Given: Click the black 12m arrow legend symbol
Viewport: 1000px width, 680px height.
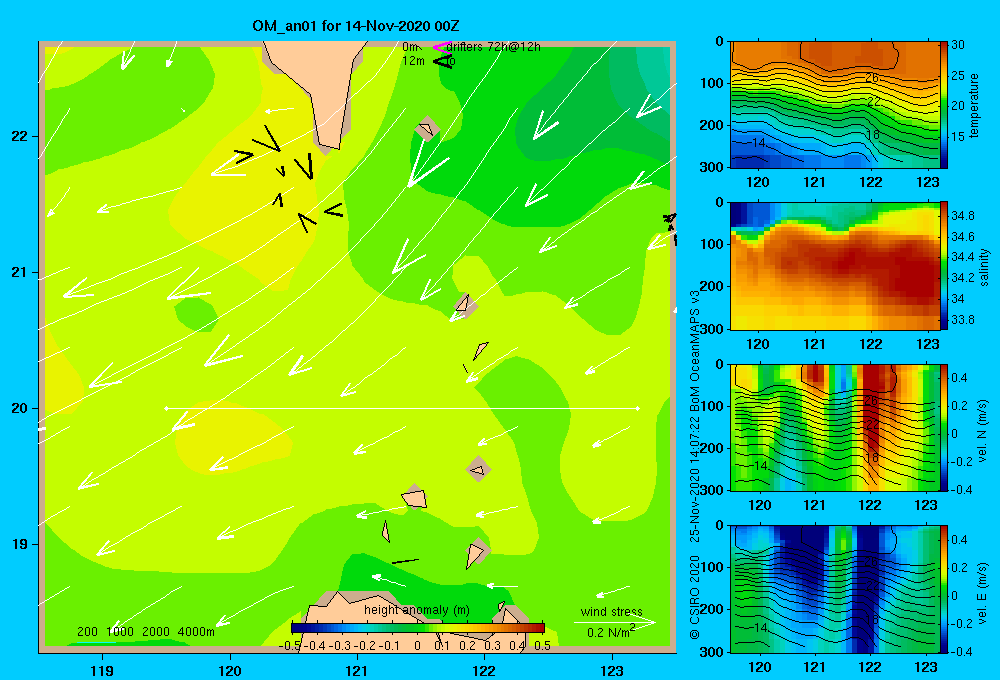Looking at the screenshot, I should coord(442,61).
